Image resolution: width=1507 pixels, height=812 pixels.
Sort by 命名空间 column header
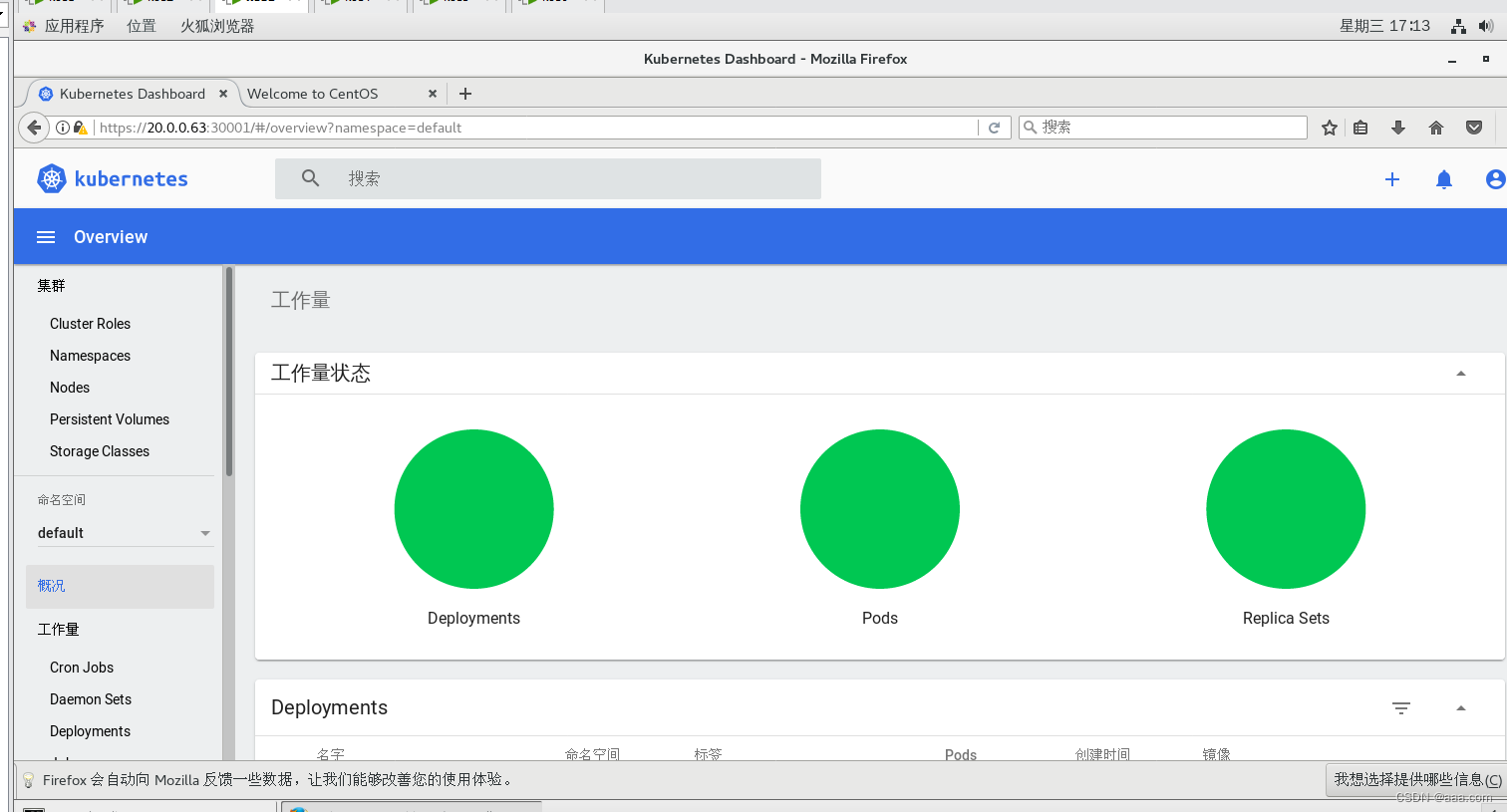pyautogui.click(x=592, y=754)
